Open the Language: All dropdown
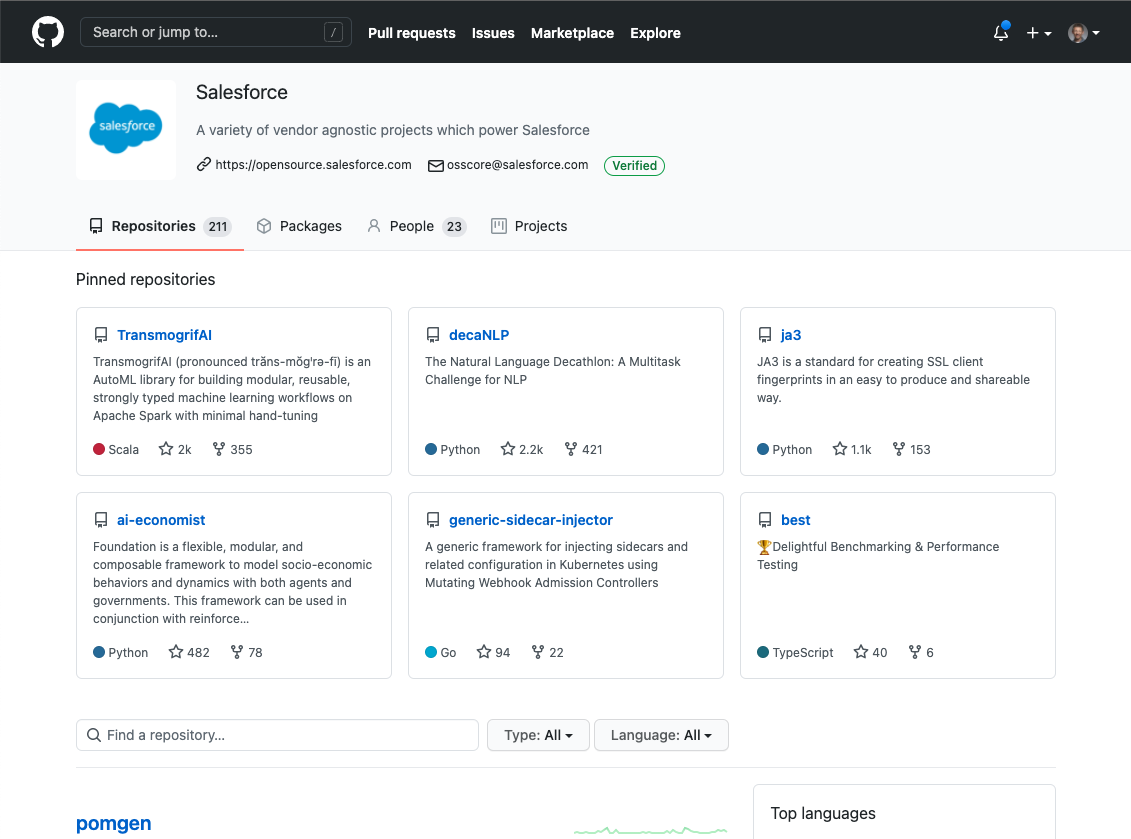The height and width of the screenshot is (839, 1131). 661,735
